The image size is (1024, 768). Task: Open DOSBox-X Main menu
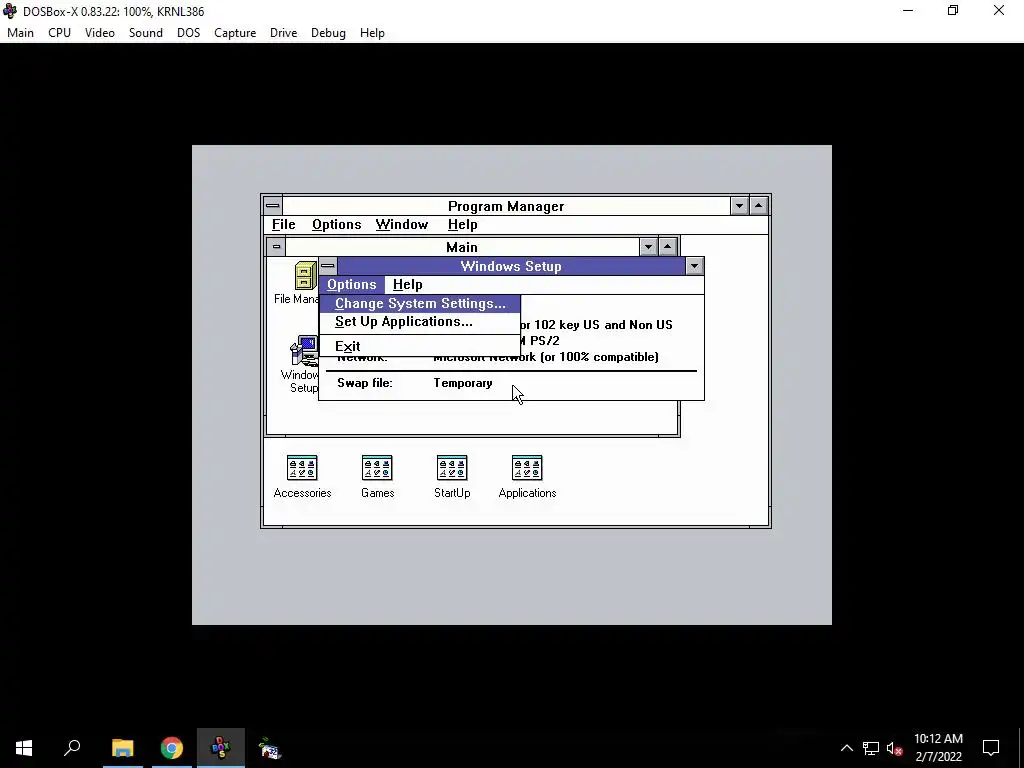click(20, 33)
